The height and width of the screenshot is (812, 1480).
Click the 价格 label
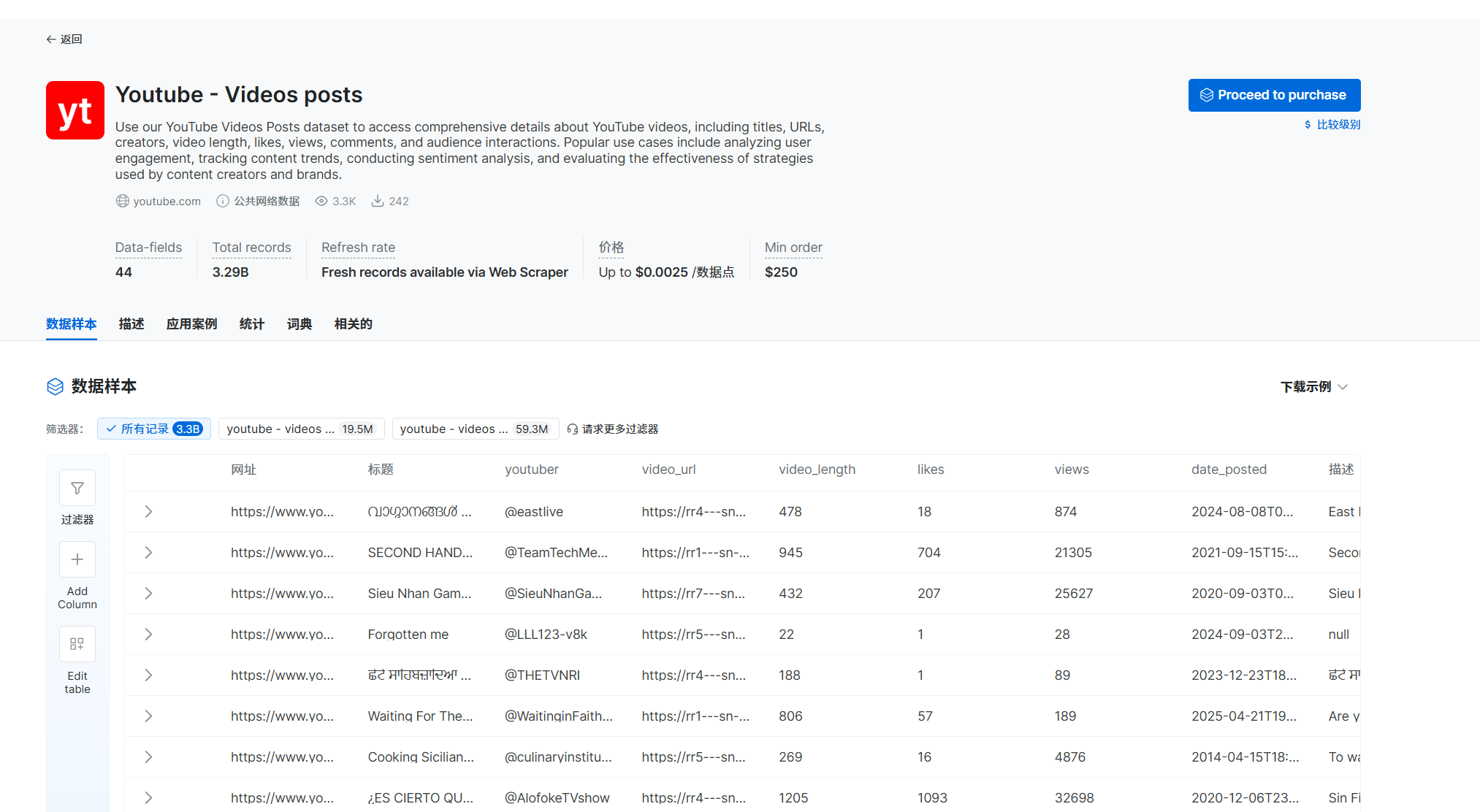click(x=611, y=248)
